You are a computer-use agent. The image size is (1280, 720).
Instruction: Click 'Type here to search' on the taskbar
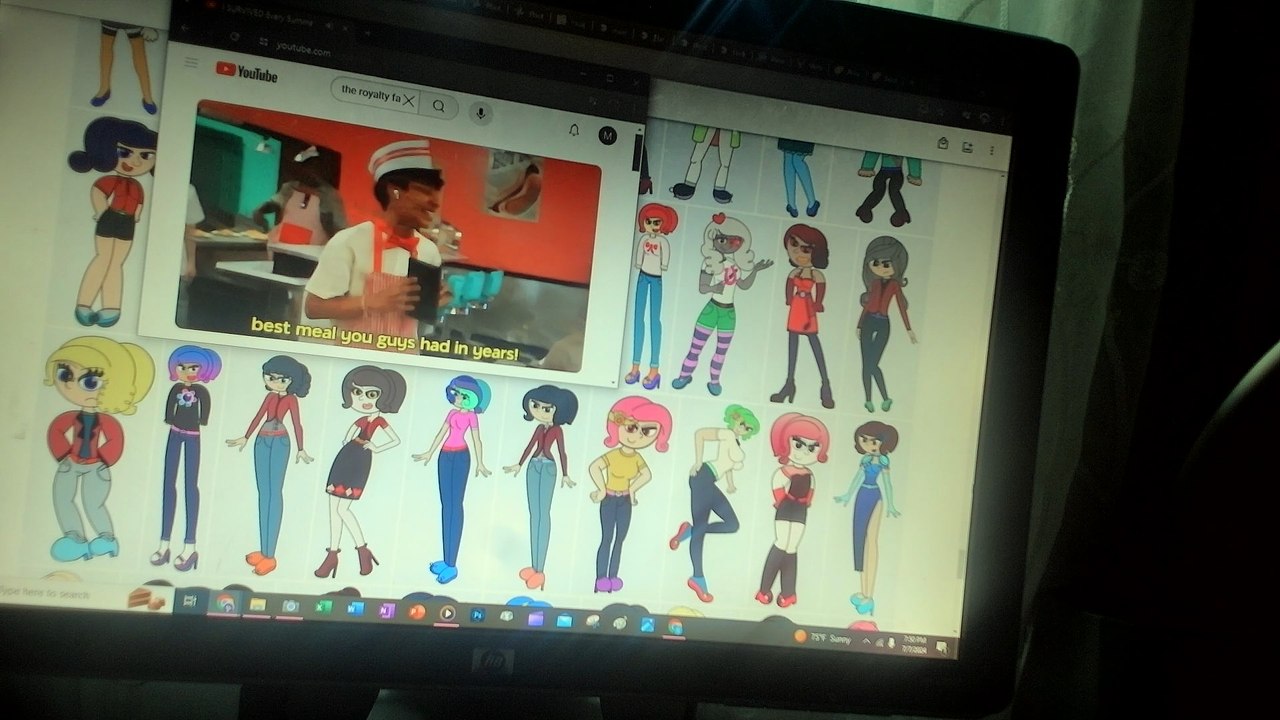coord(45,593)
